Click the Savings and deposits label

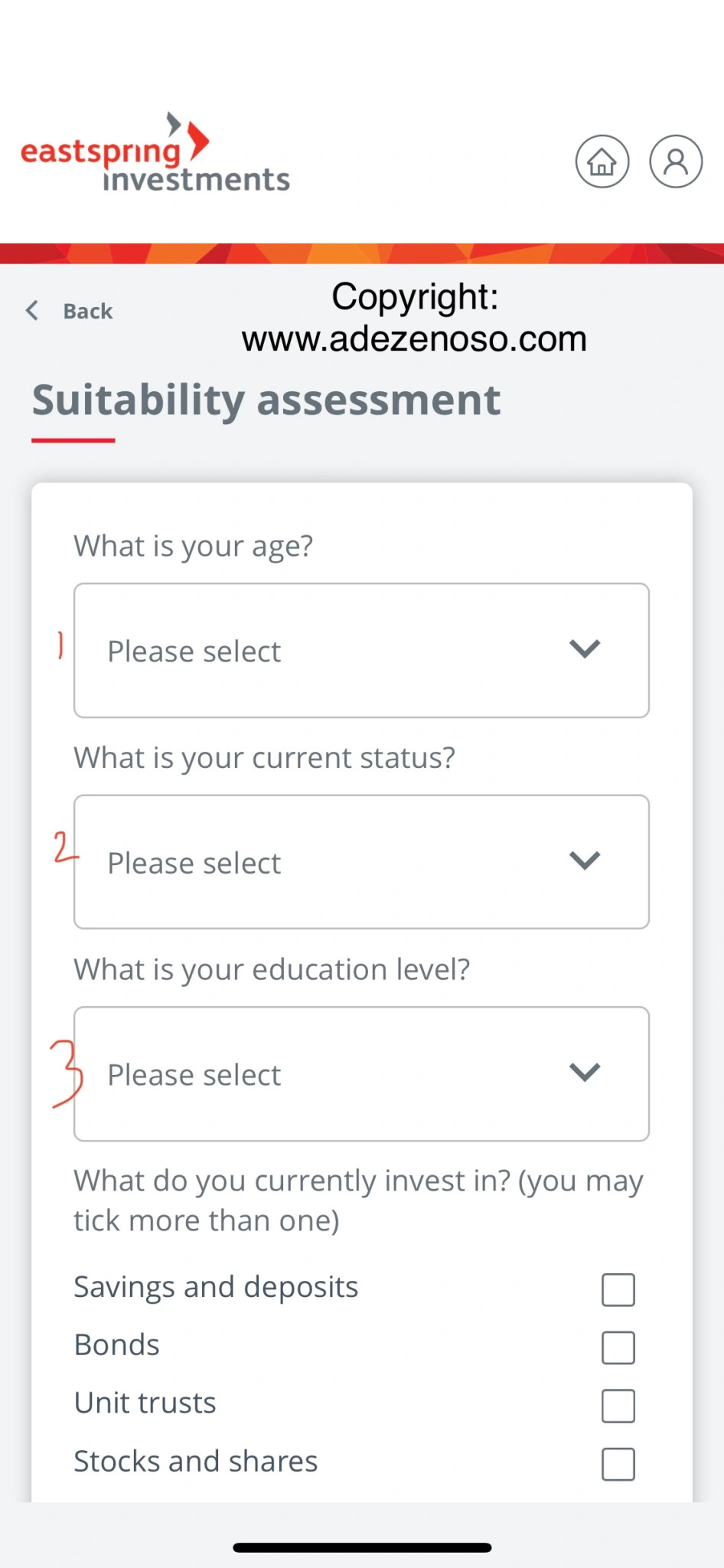(216, 1288)
